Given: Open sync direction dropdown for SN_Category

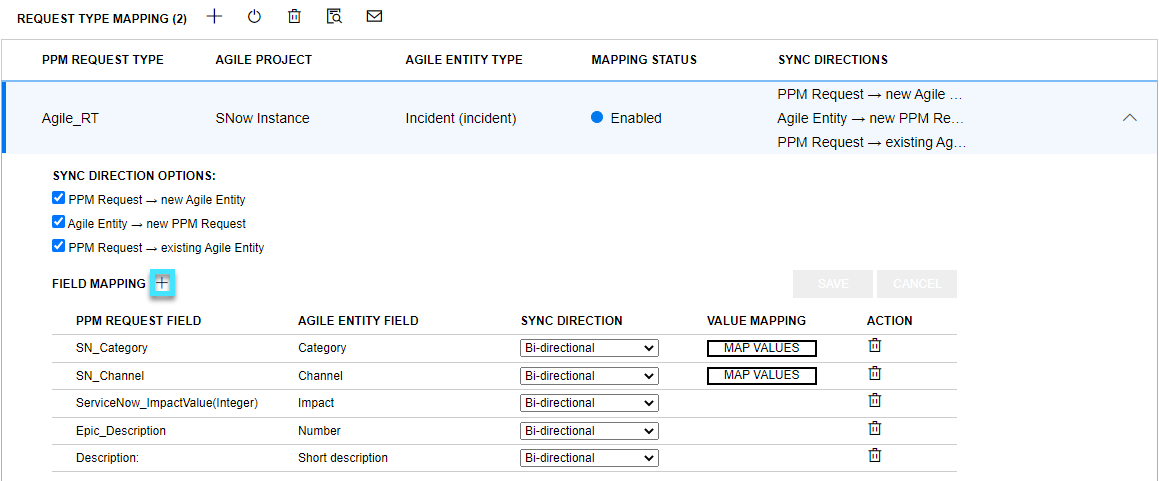Looking at the screenshot, I should tap(589, 348).
